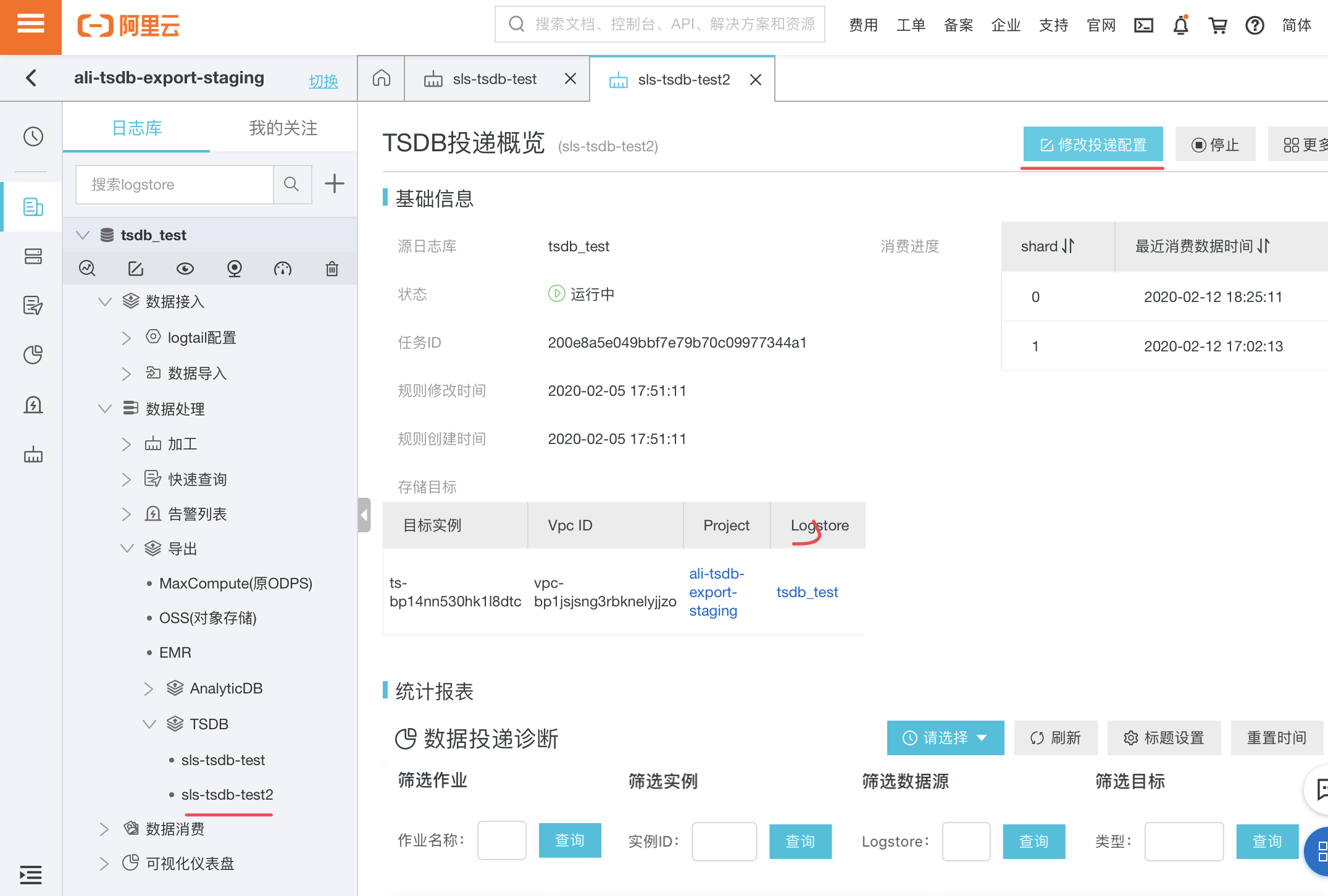Open the Cloud Shell terminal icon
Viewport: 1328px width, 896px height.
(1143, 25)
